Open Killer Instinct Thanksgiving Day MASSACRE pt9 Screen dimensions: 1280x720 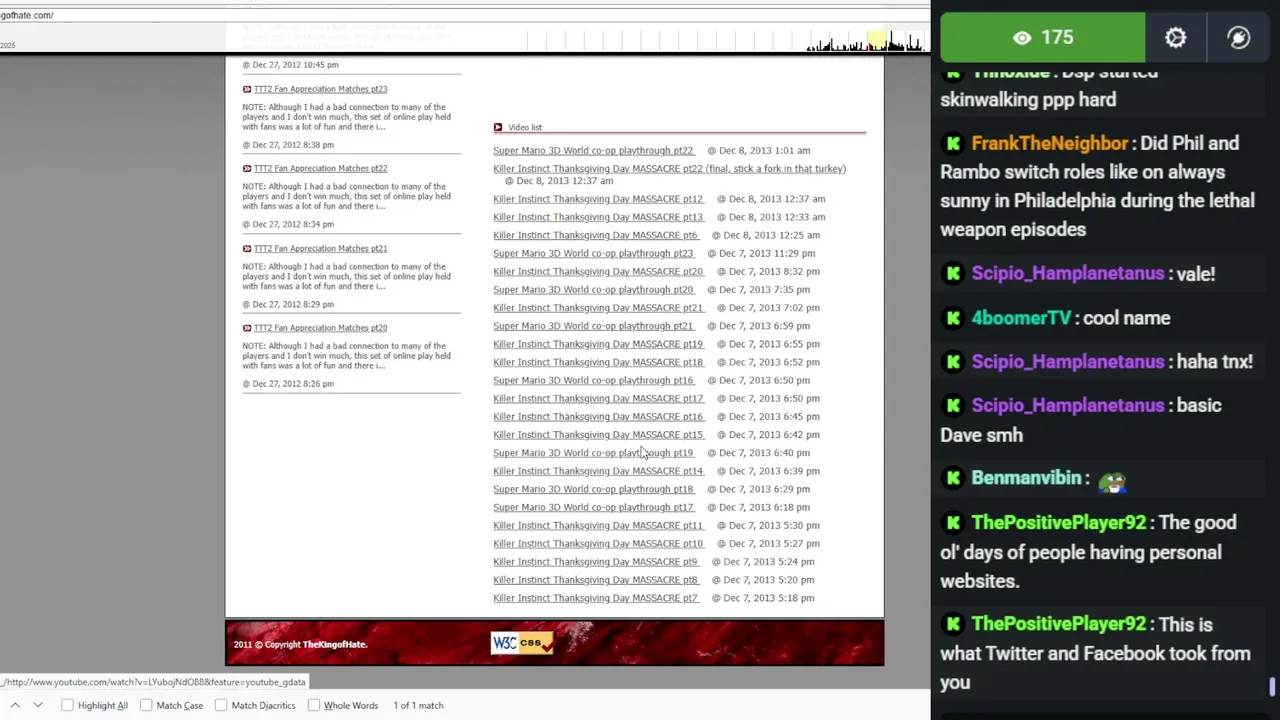[595, 562]
